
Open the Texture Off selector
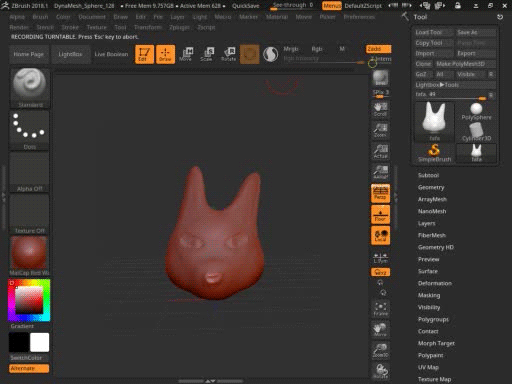(30, 214)
